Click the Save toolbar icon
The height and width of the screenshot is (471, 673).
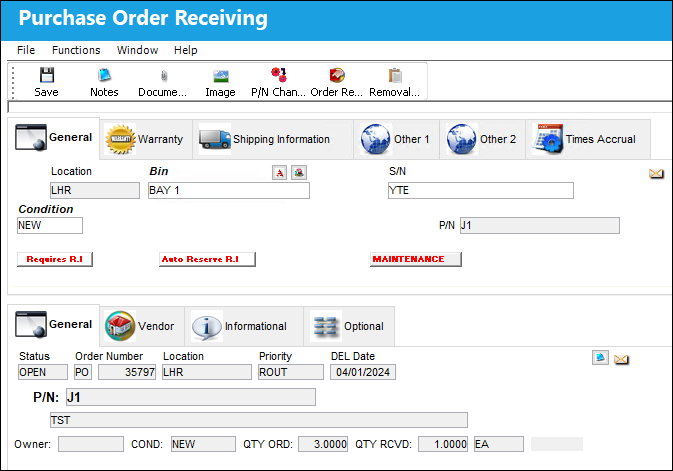(x=47, y=75)
